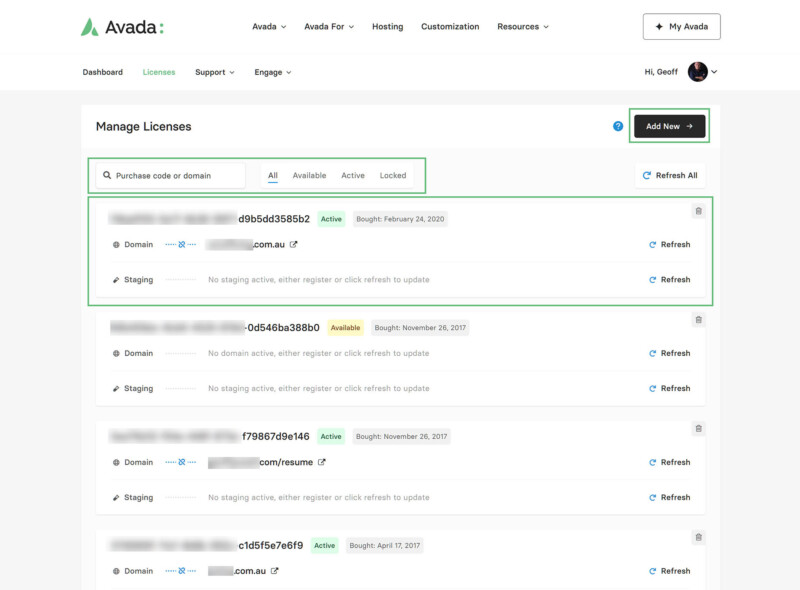Click inside the purchase code or domain search field

pyautogui.click(x=170, y=174)
